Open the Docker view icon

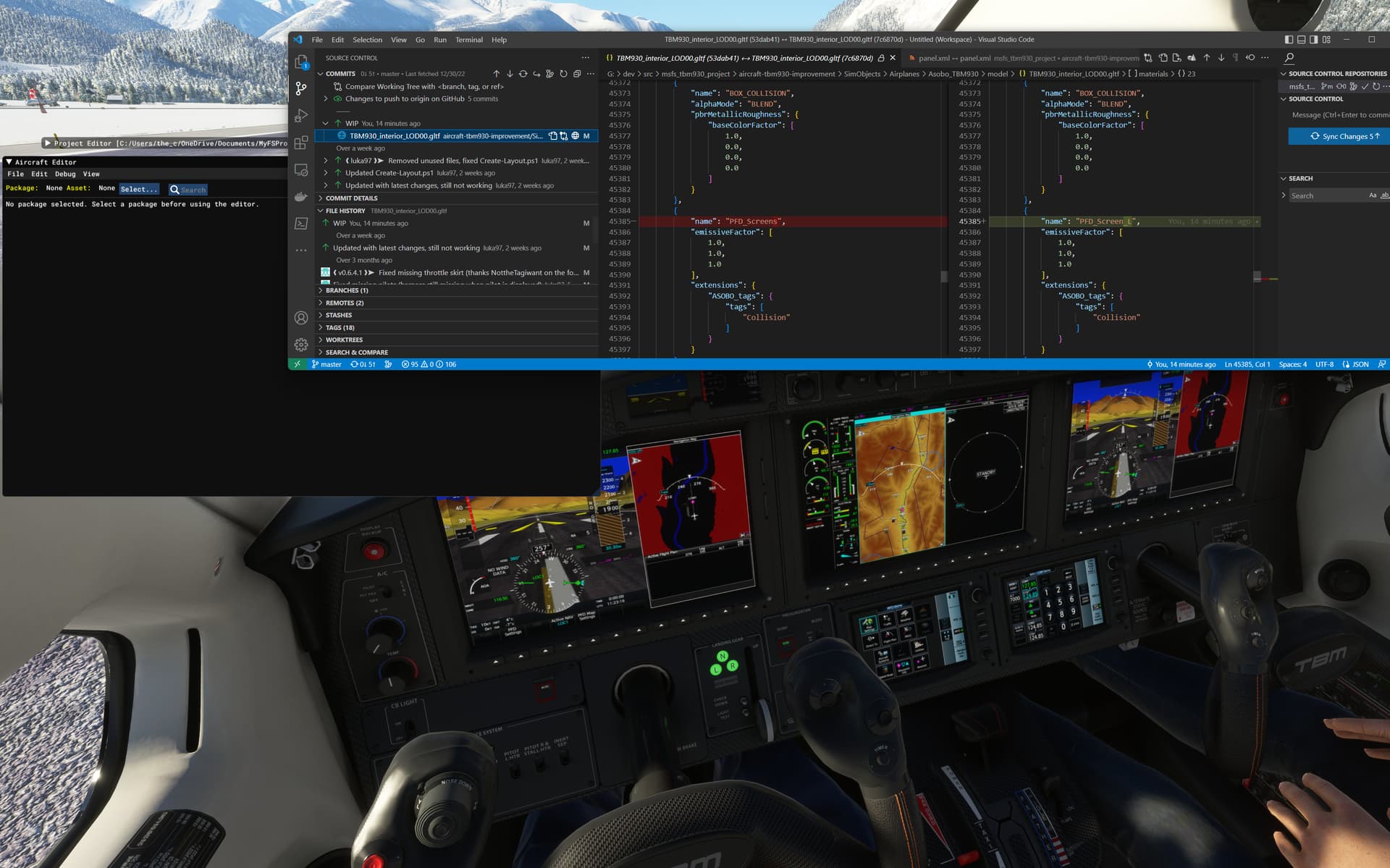(301, 197)
